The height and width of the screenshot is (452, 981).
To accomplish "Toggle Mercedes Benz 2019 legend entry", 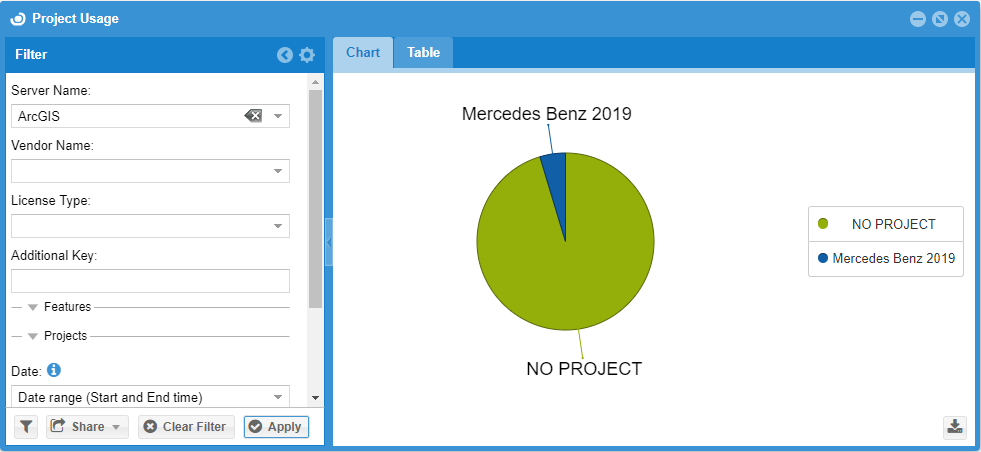I will 885,258.
